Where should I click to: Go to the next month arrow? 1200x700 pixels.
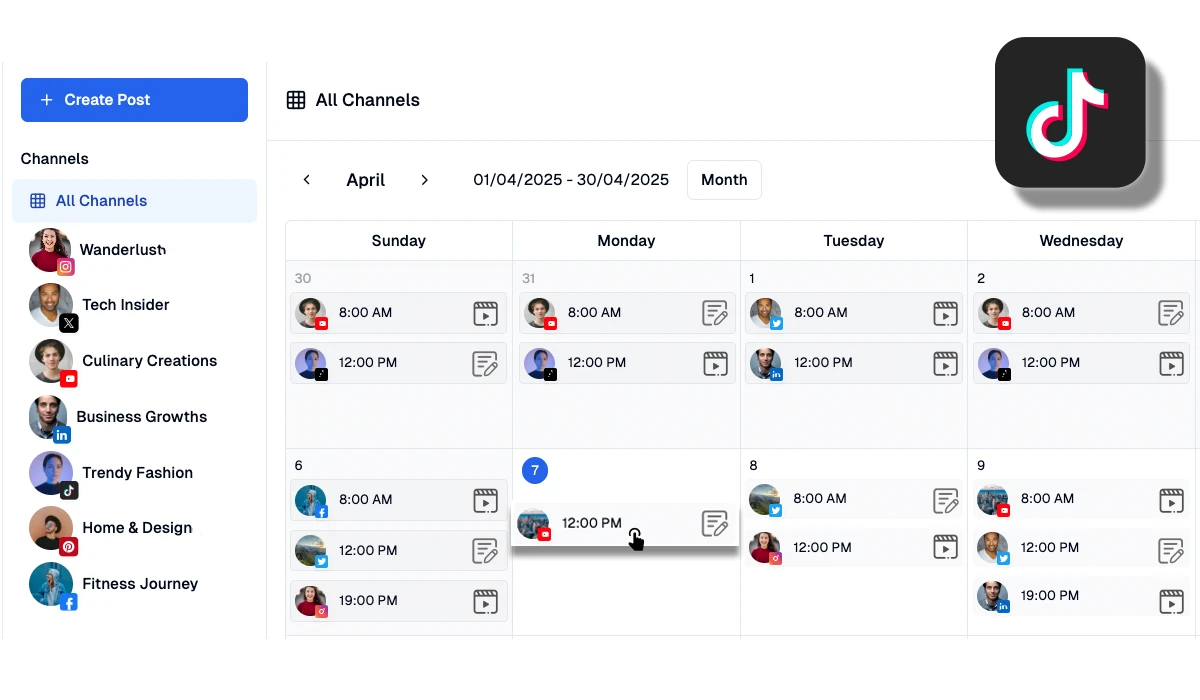[424, 180]
